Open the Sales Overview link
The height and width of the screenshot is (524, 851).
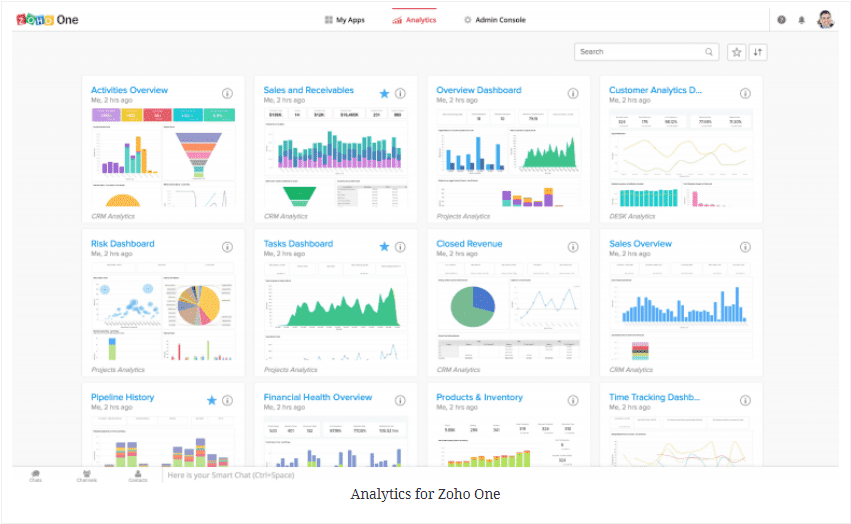pyautogui.click(x=640, y=244)
